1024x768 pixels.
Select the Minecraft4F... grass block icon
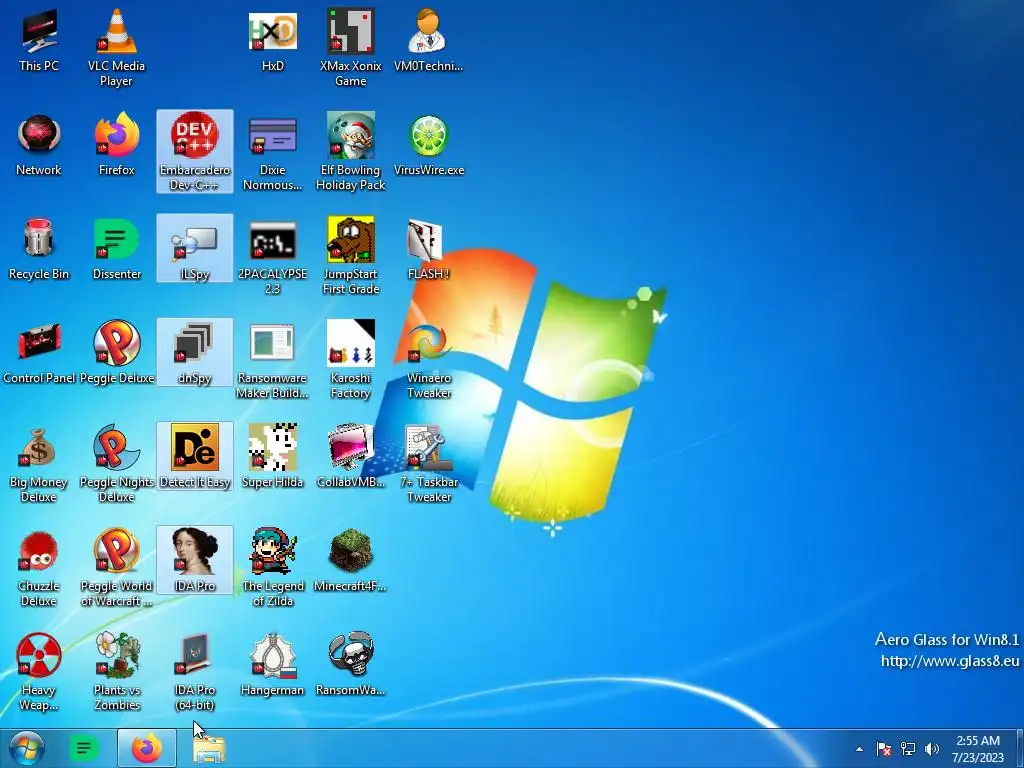point(351,560)
